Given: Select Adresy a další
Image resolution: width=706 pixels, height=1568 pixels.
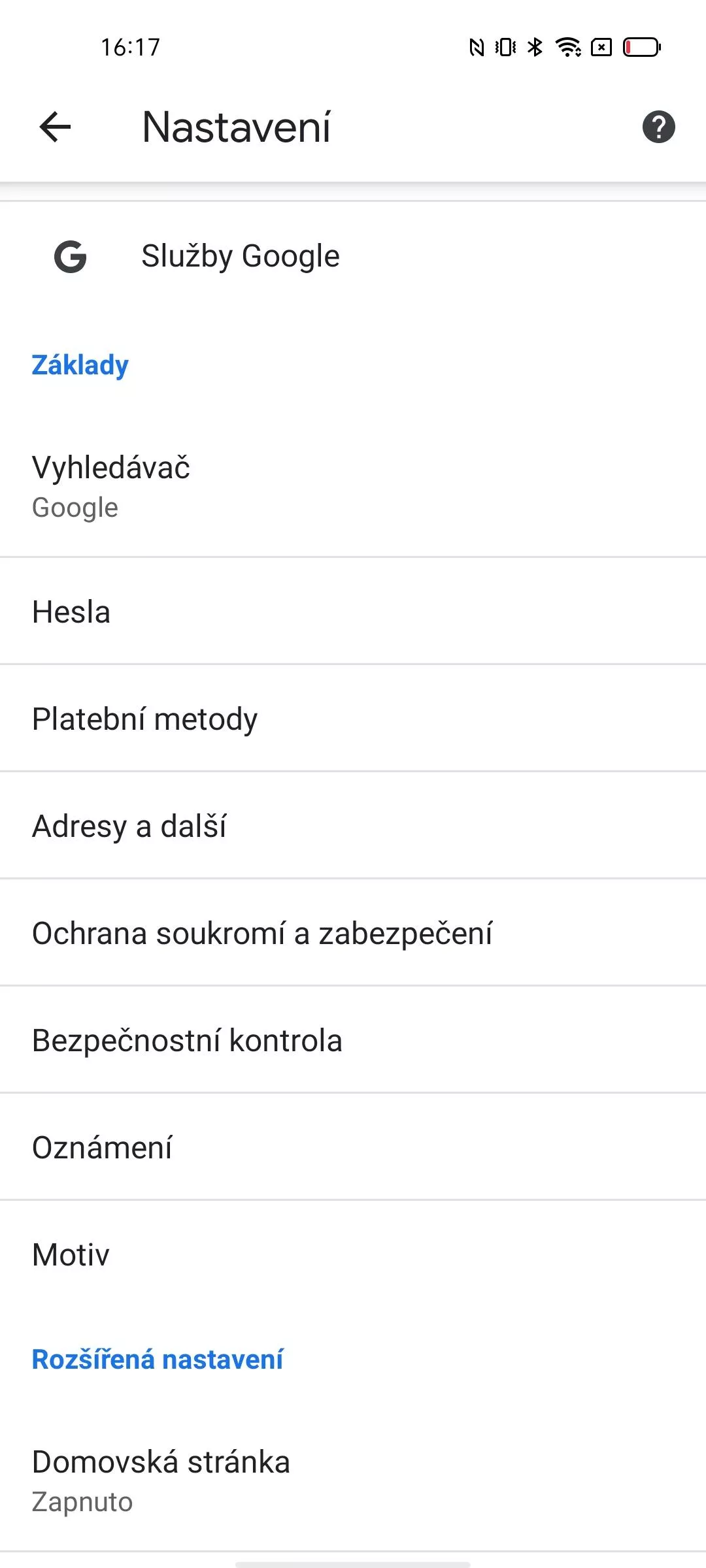Looking at the screenshot, I should (353, 826).
